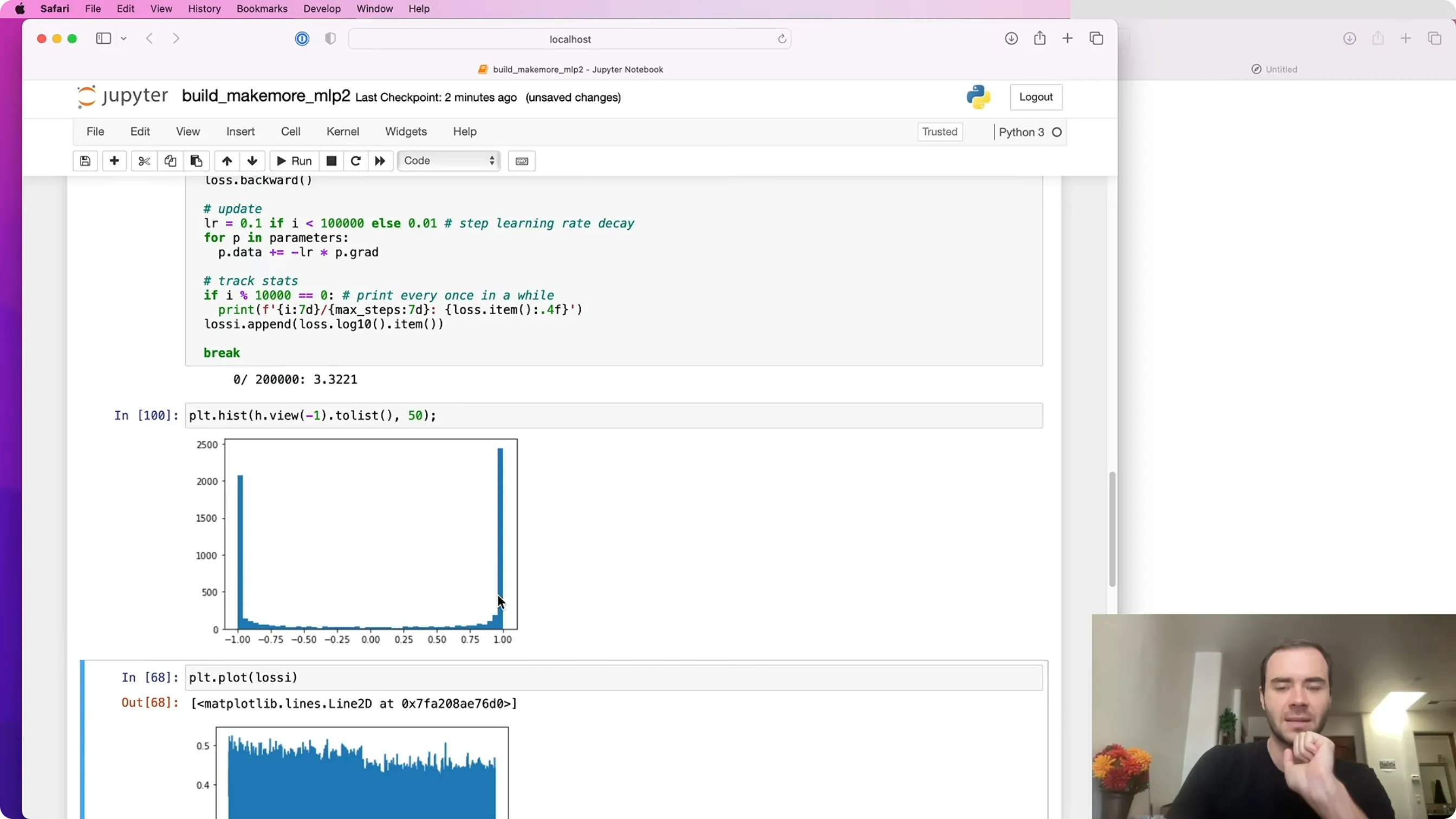Toggle the Safari sidebar
Screen dimensions: 1456x819
(103, 38)
